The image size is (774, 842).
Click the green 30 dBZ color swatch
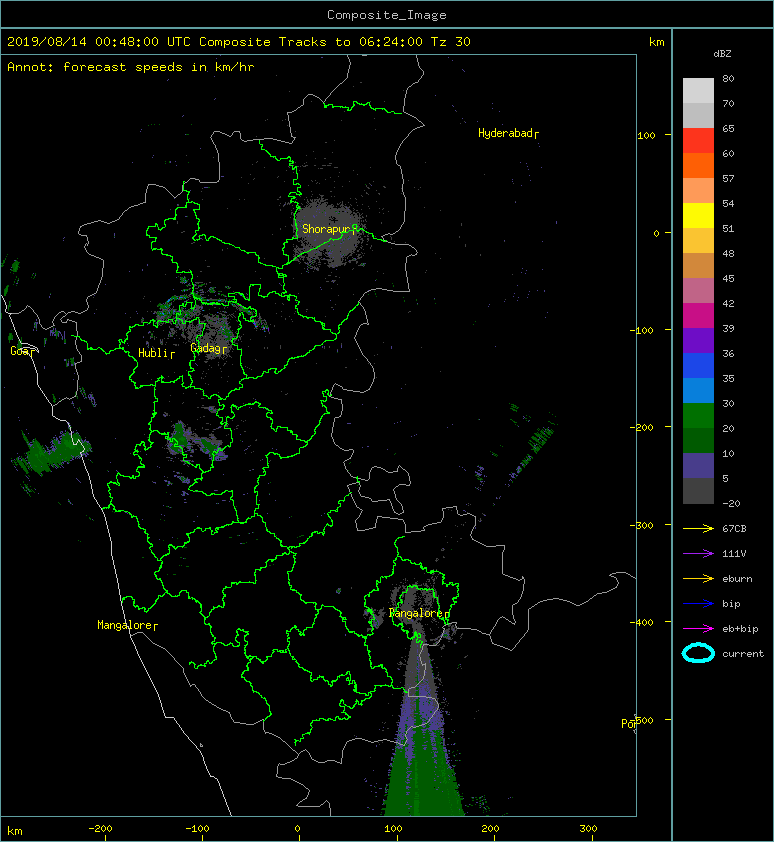pyautogui.click(x=698, y=415)
